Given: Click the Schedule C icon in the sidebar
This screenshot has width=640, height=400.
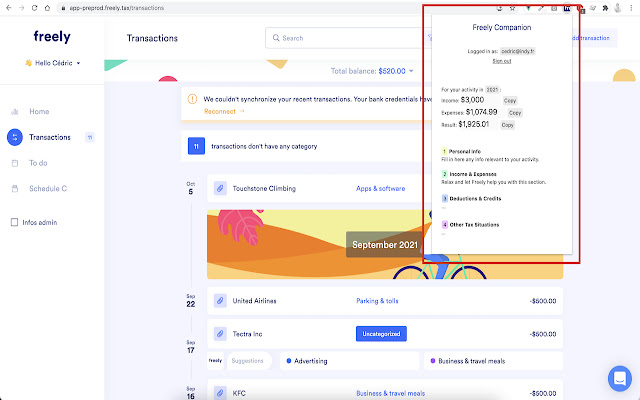Looking at the screenshot, I should [x=15, y=189].
